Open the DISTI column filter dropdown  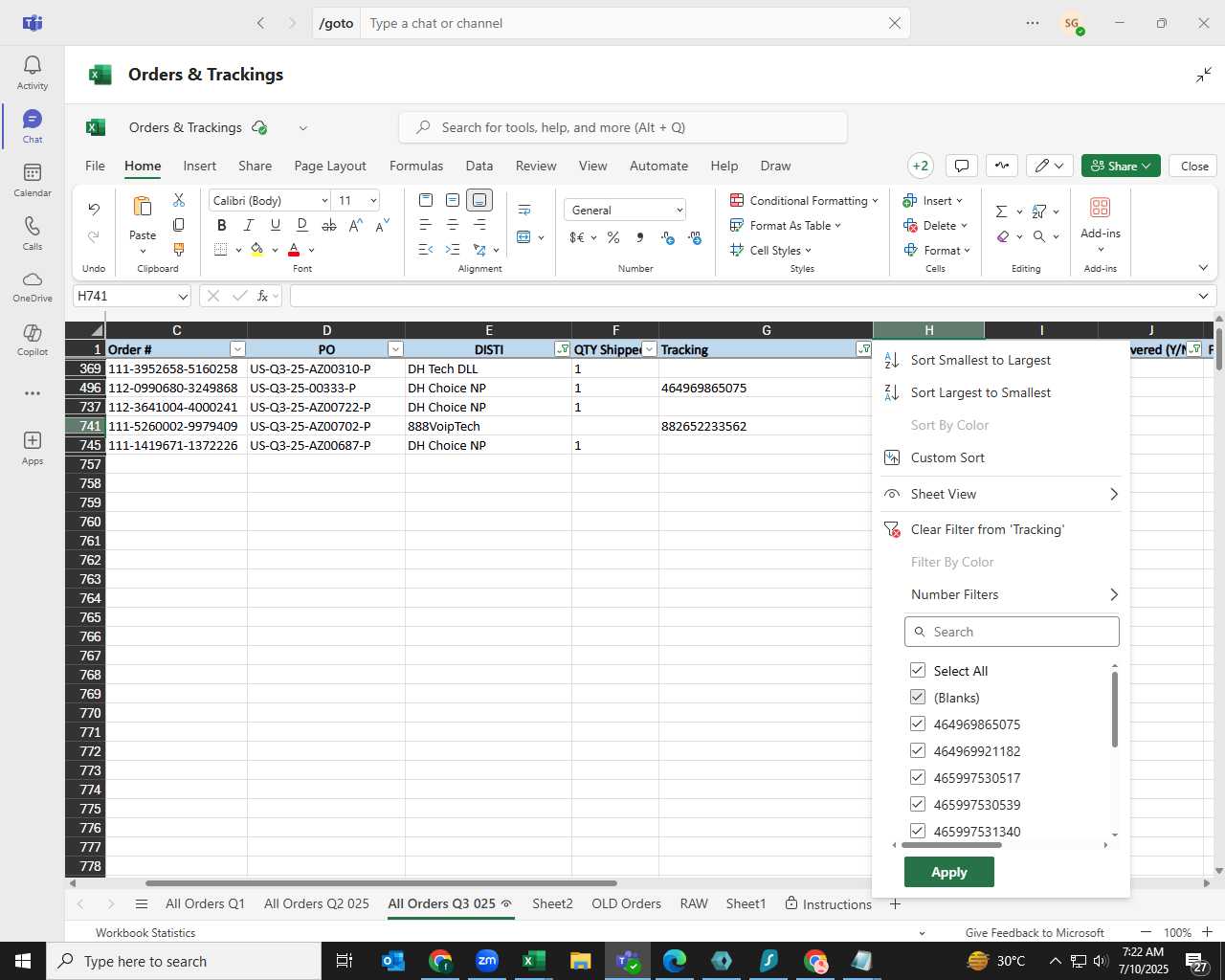(562, 349)
